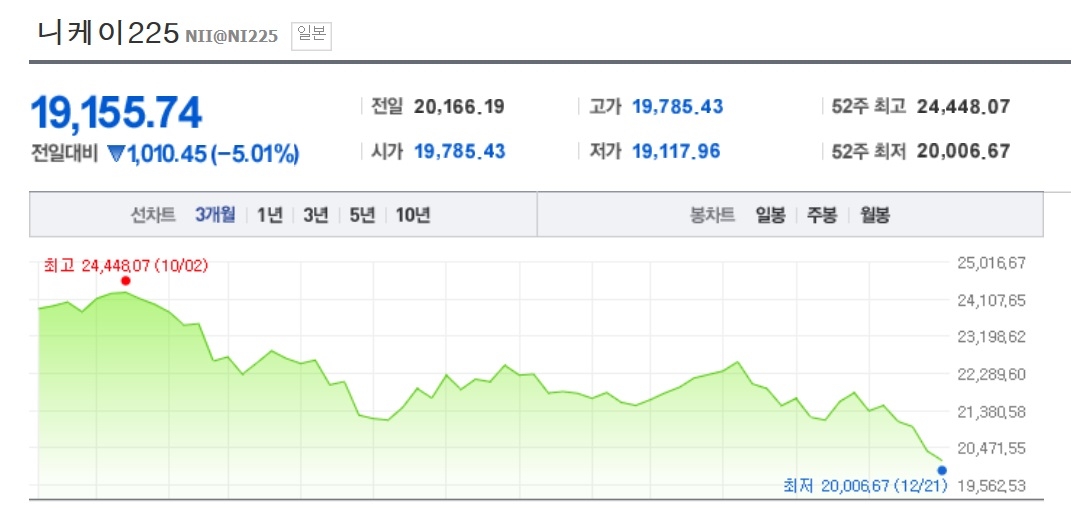Click the 최고 24,448.07 (10/02) chart label
The width and height of the screenshot is (1071, 518).
pyautogui.click(x=125, y=266)
